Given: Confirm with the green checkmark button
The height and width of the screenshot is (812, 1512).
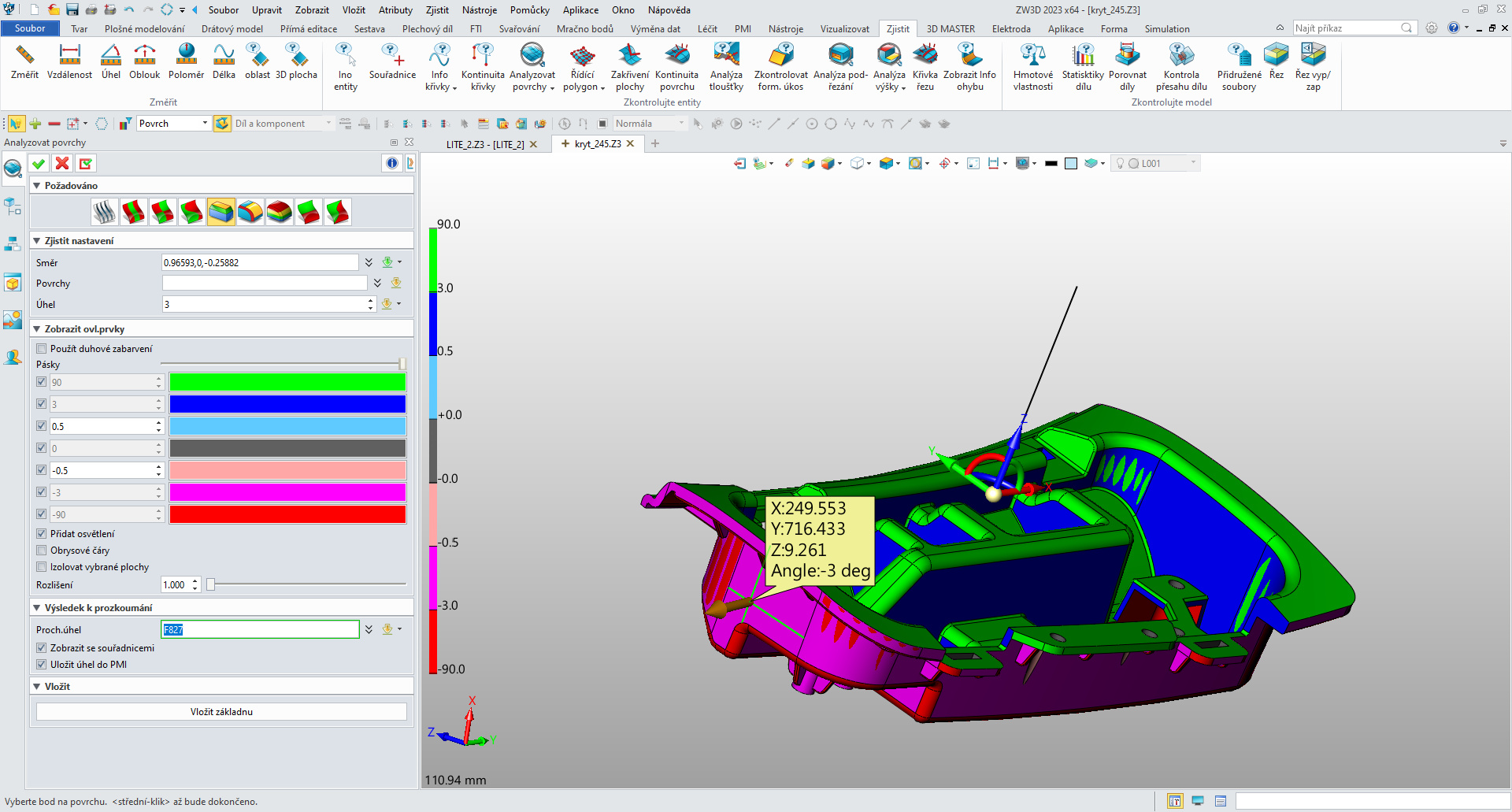Looking at the screenshot, I should click(38, 163).
